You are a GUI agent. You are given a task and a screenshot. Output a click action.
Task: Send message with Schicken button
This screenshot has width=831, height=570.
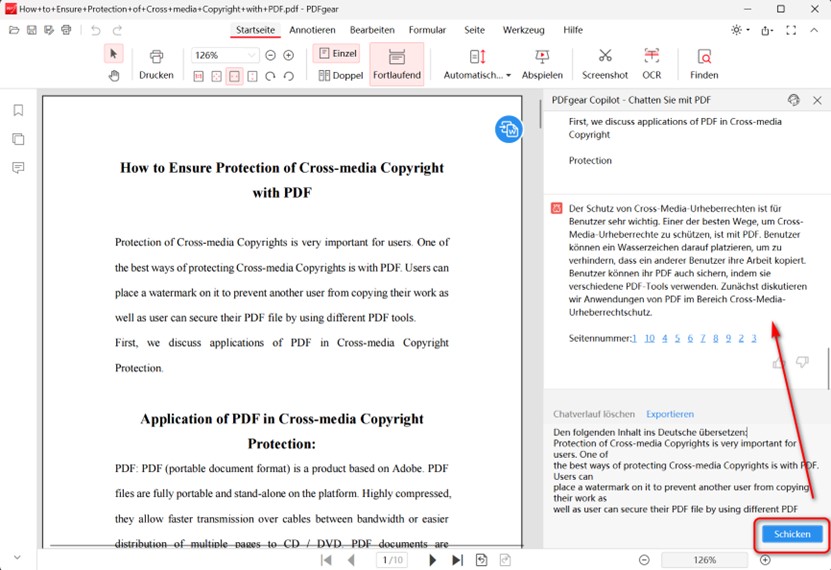792,534
